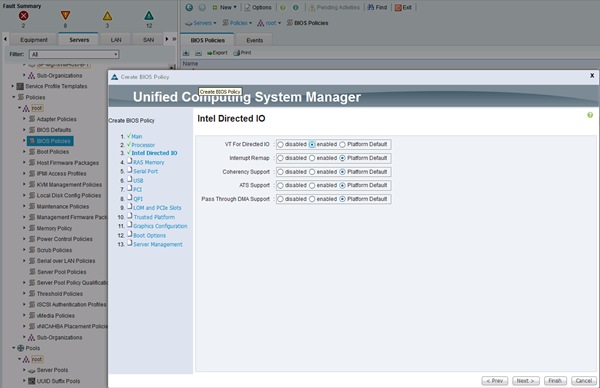
Task: Click the Cancel button in wizard
Action: click(x=584, y=381)
